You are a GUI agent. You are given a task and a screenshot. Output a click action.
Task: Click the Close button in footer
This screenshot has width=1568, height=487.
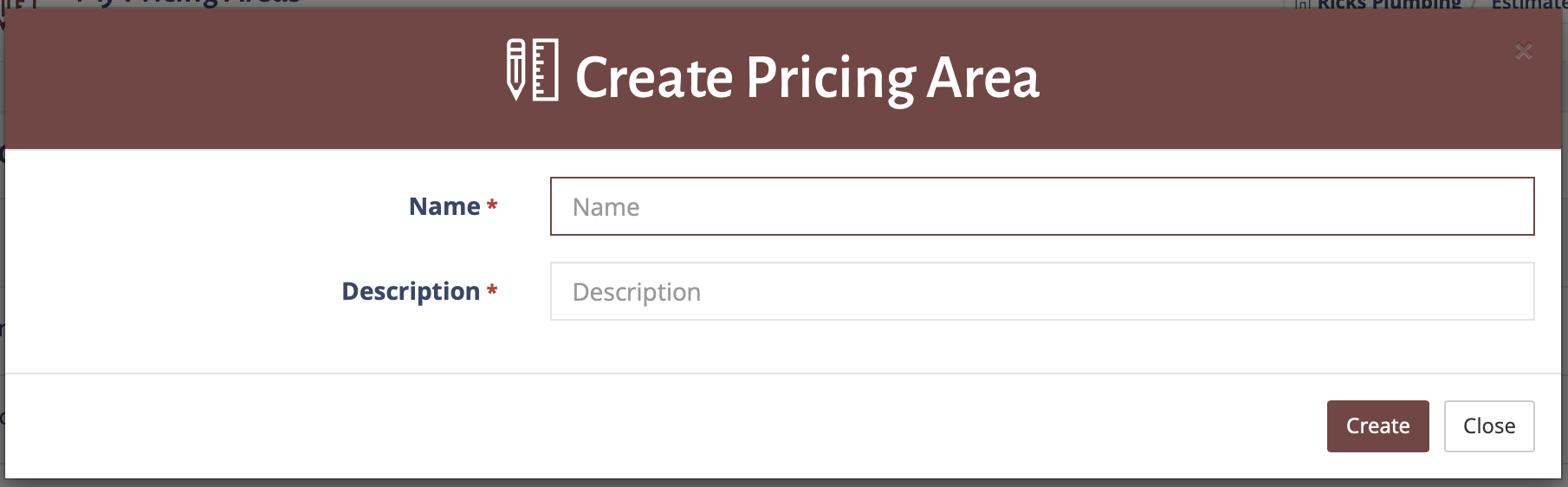click(x=1489, y=426)
